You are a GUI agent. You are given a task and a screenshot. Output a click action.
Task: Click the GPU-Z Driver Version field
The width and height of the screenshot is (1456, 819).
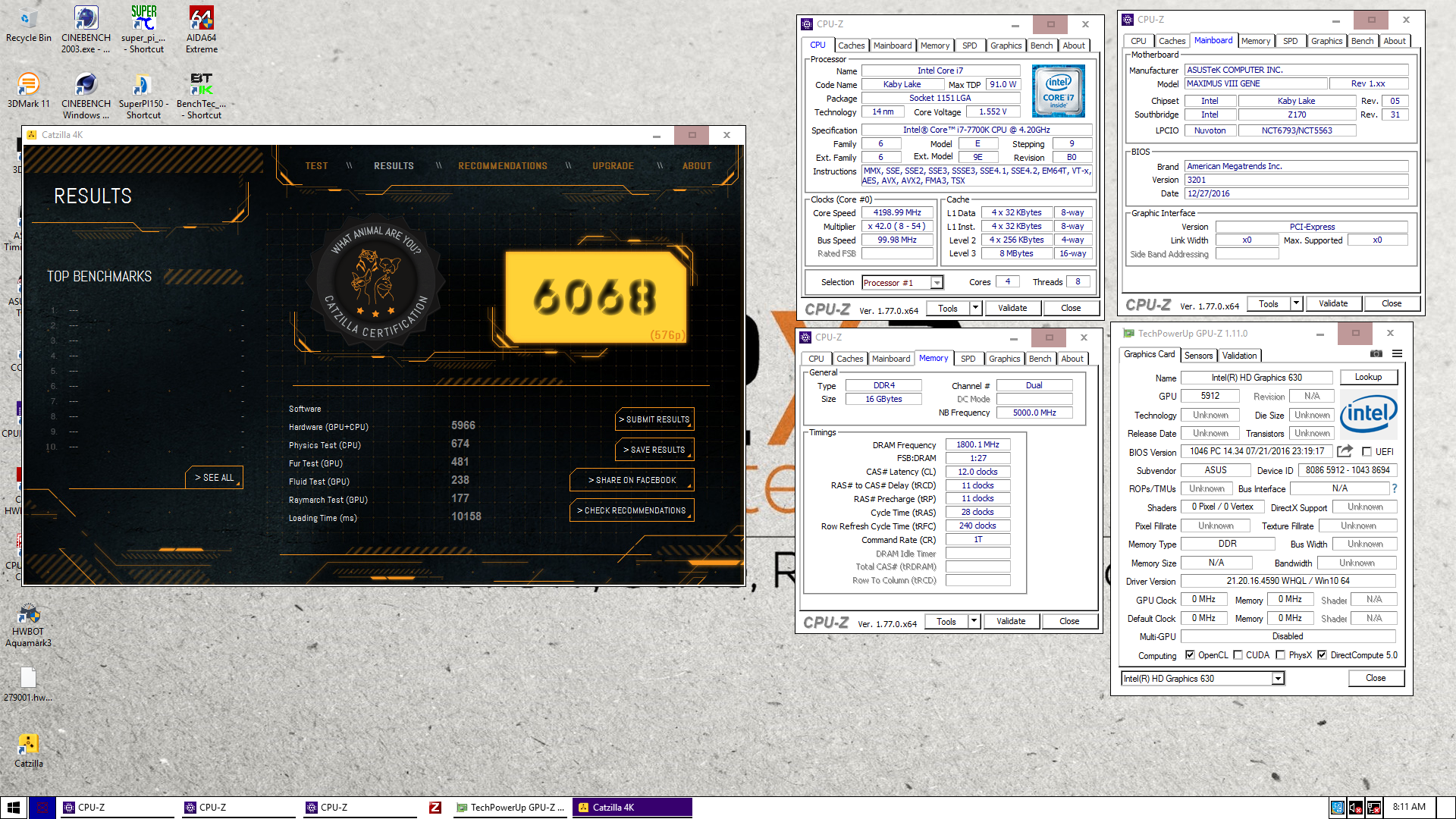coord(1288,581)
